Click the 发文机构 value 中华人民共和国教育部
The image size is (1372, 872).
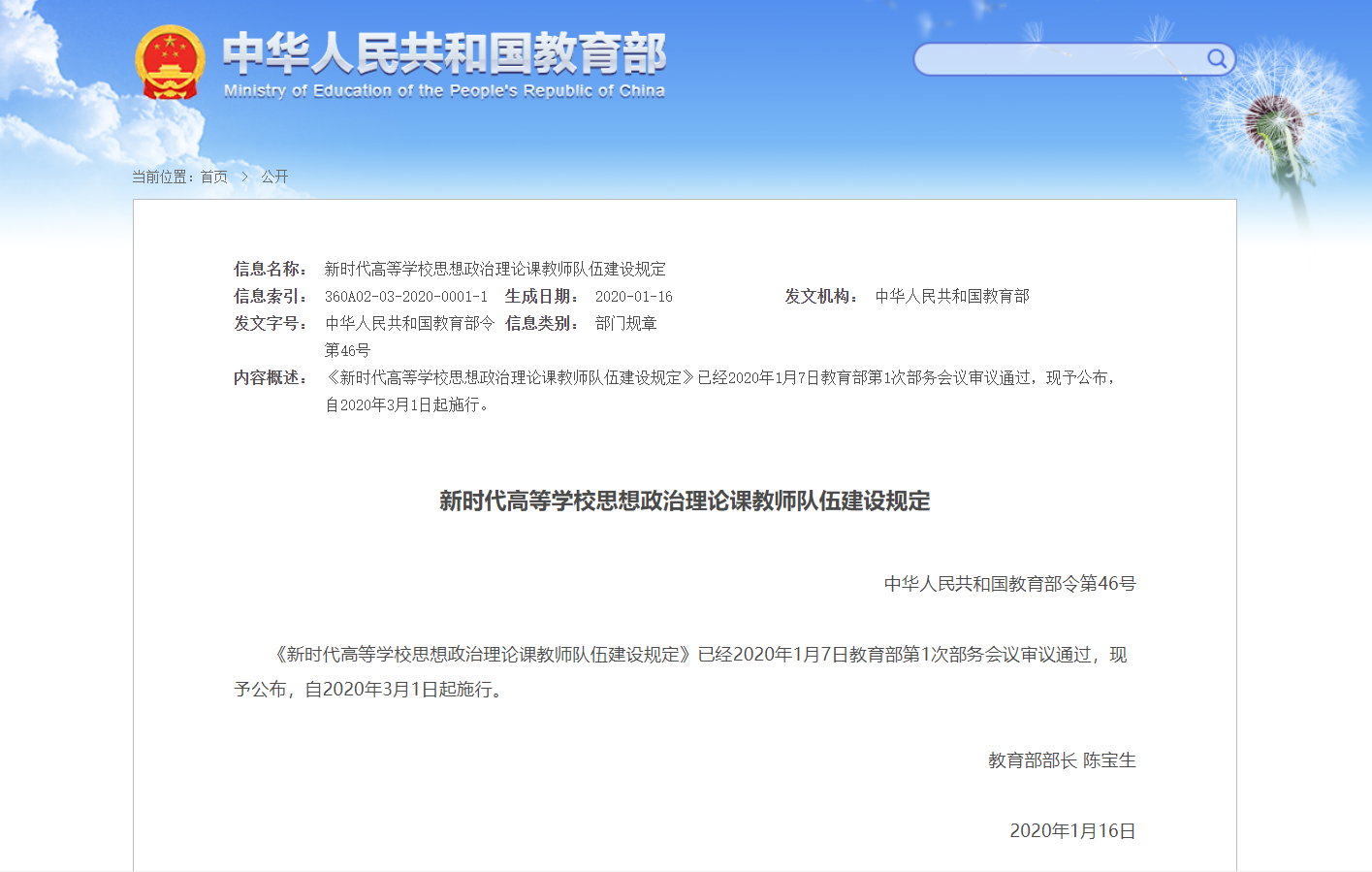click(x=952, y=296)
